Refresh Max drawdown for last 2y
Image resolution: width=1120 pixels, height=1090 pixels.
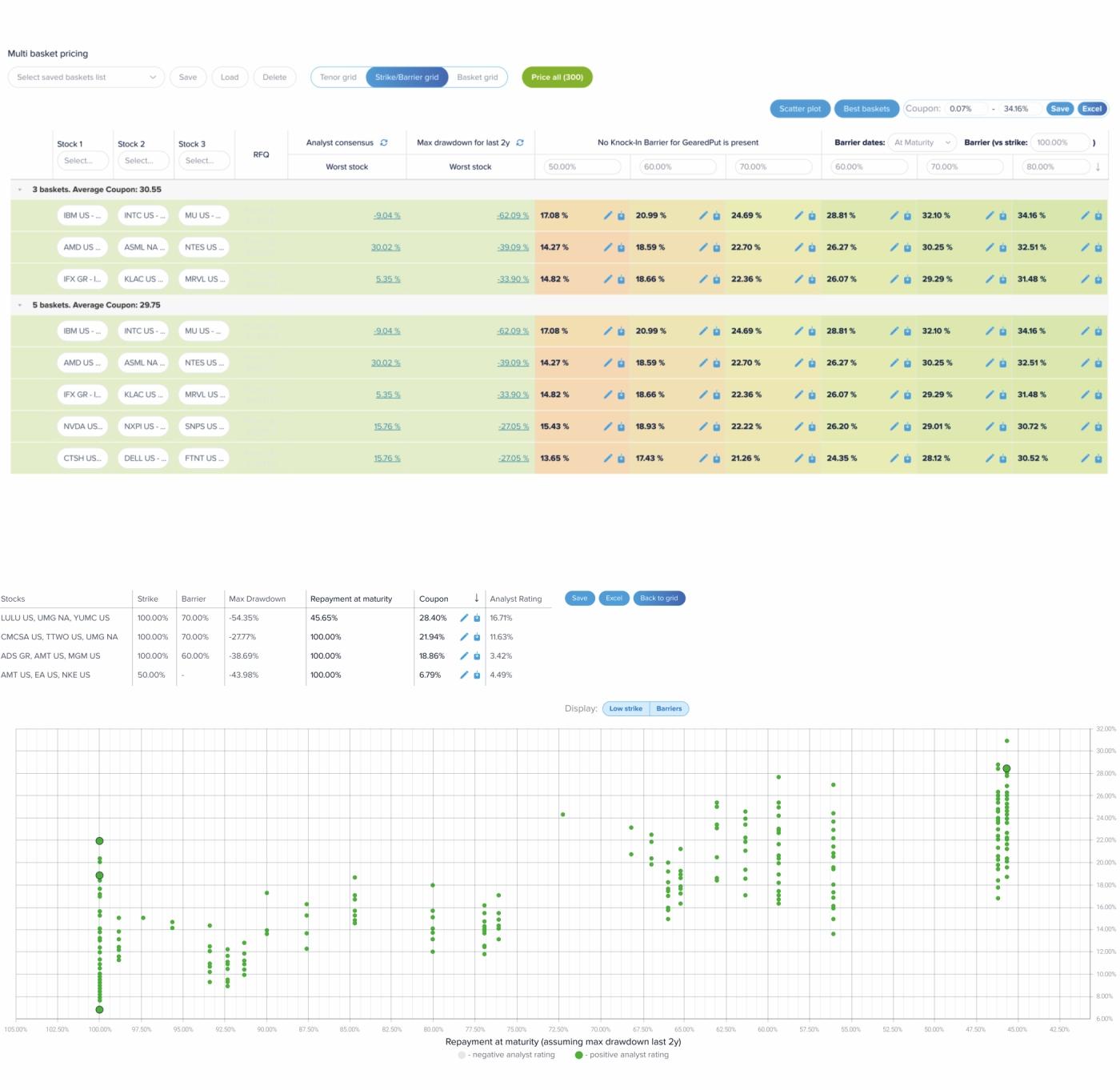click(x=520, y=142)
